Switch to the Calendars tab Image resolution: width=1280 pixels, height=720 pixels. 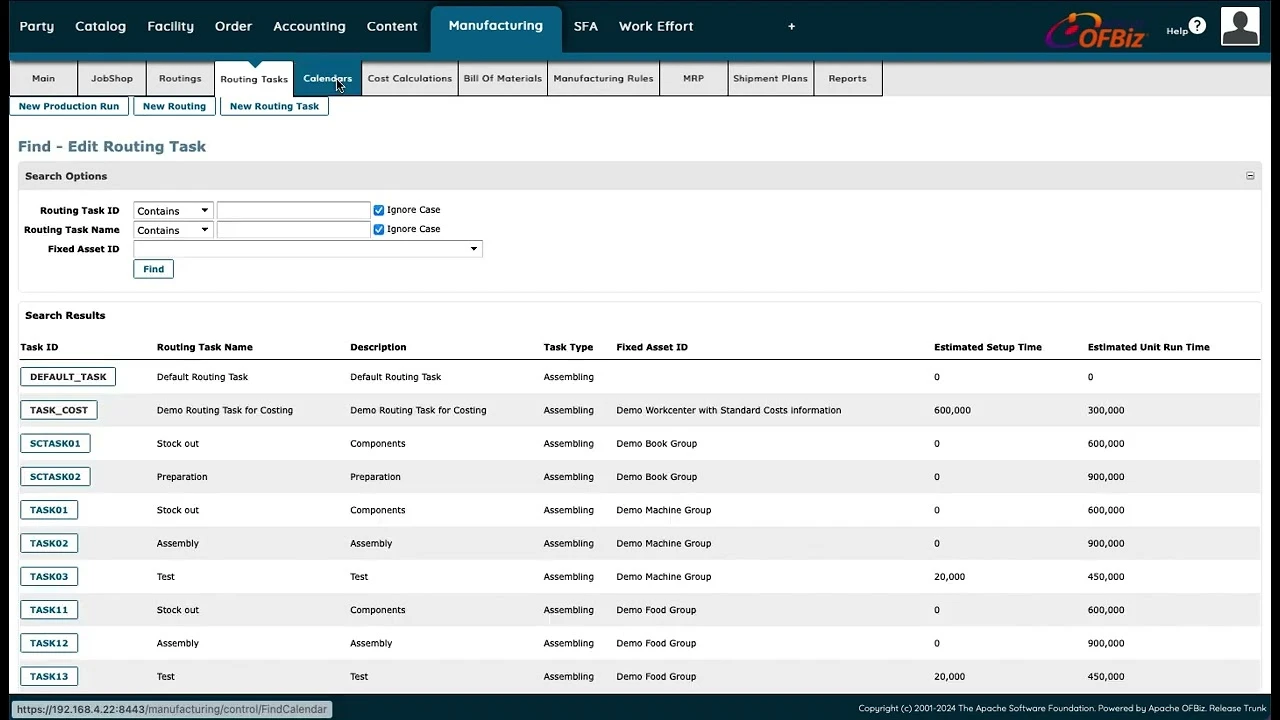click(328, 78)
